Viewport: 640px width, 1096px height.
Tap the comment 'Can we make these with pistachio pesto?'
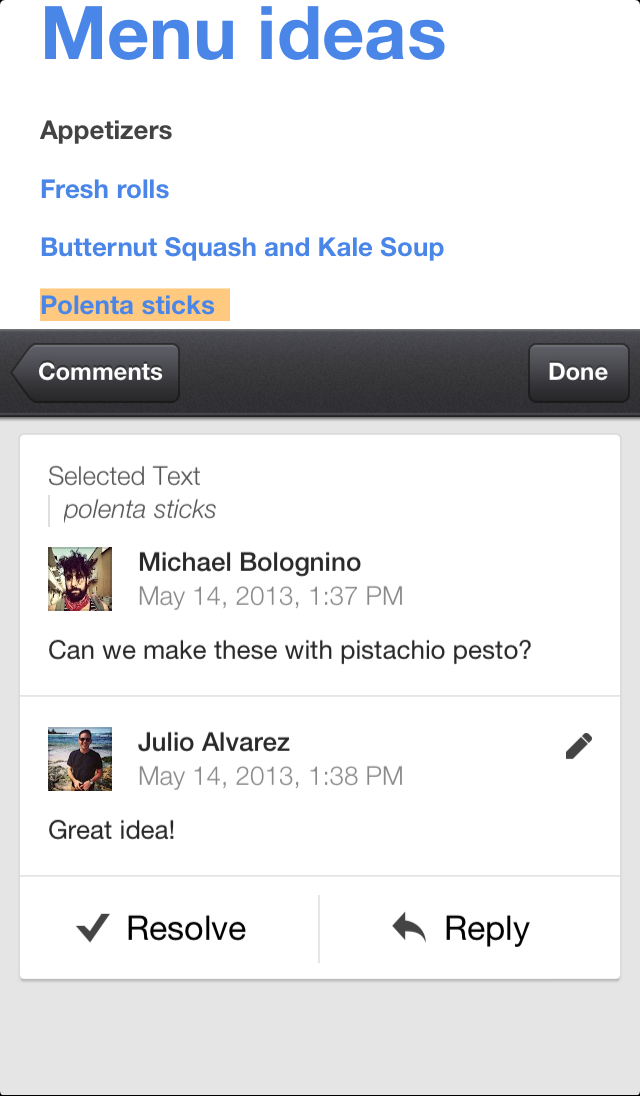[289, 650]
